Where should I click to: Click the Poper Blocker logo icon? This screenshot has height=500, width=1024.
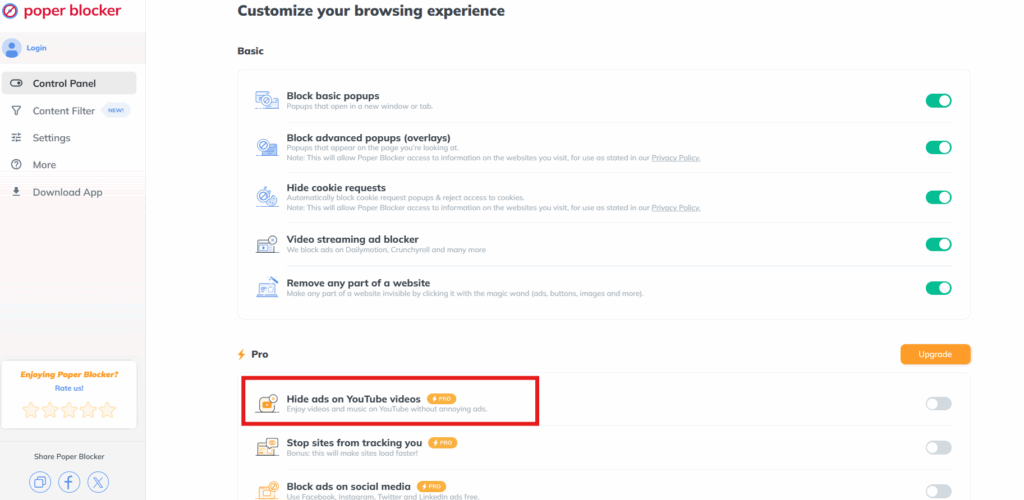(x=10, y=10)
